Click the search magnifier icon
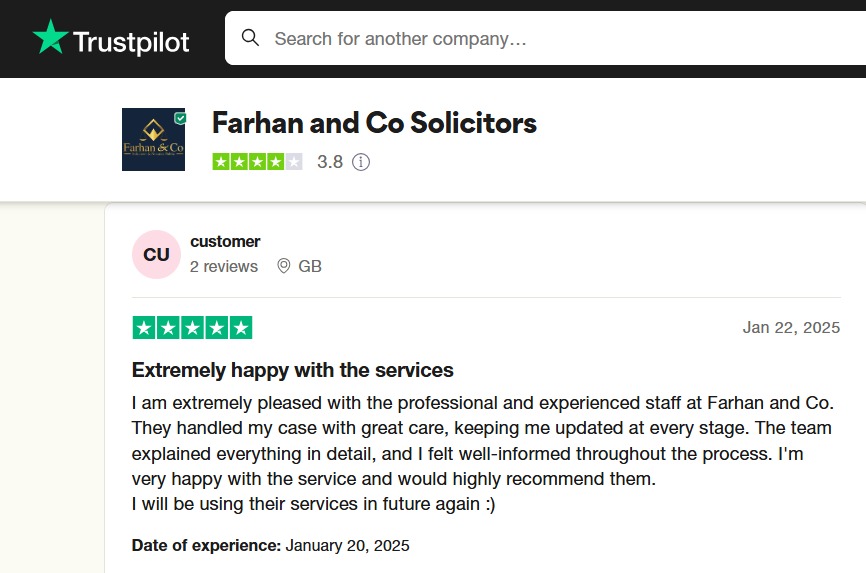The height and width of the screenshot is (573, 866). click(x=251, y=38)
